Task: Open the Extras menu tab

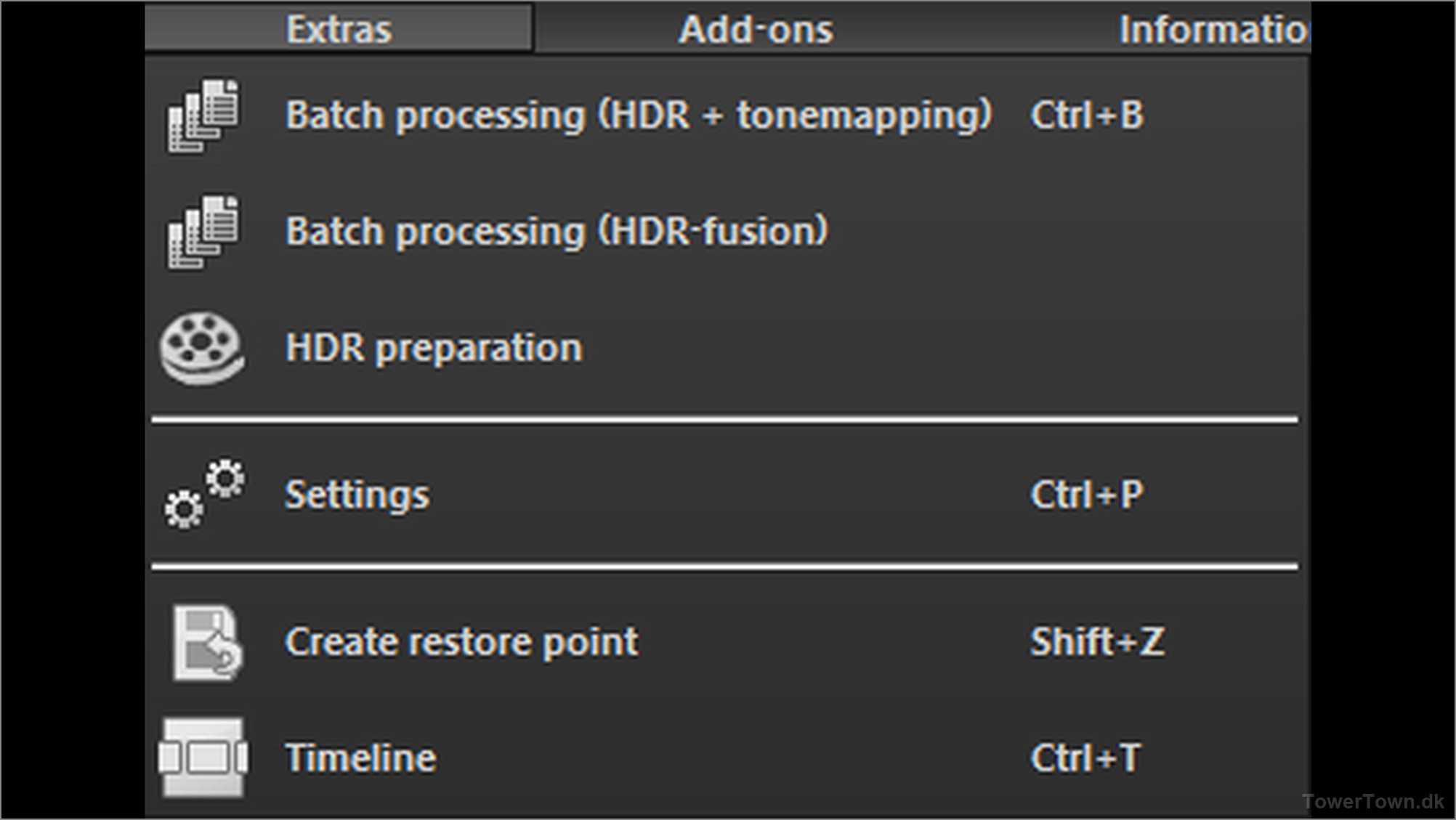Action: coord(339,29)
